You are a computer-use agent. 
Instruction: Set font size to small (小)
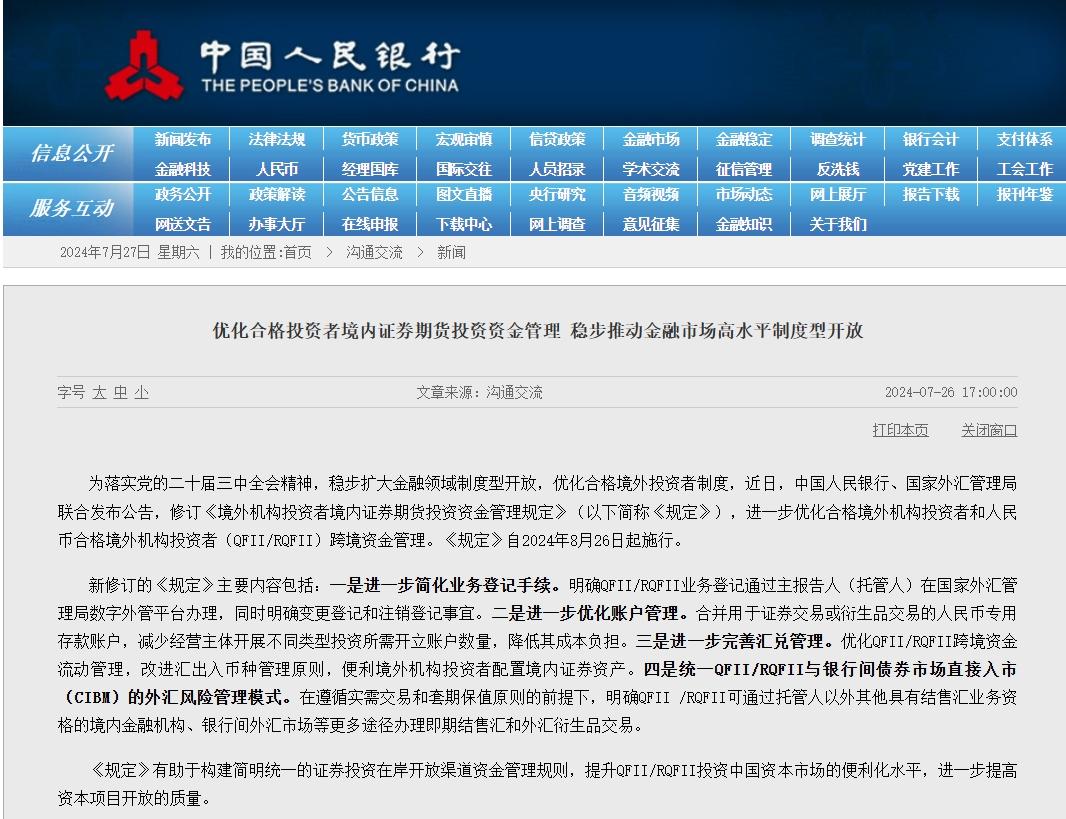(x=141, y=392)
